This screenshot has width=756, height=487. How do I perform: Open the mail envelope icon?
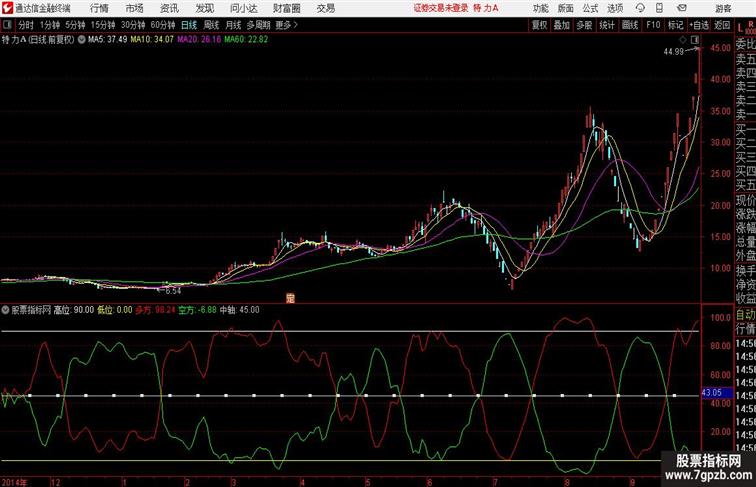[x=682, y=8]
